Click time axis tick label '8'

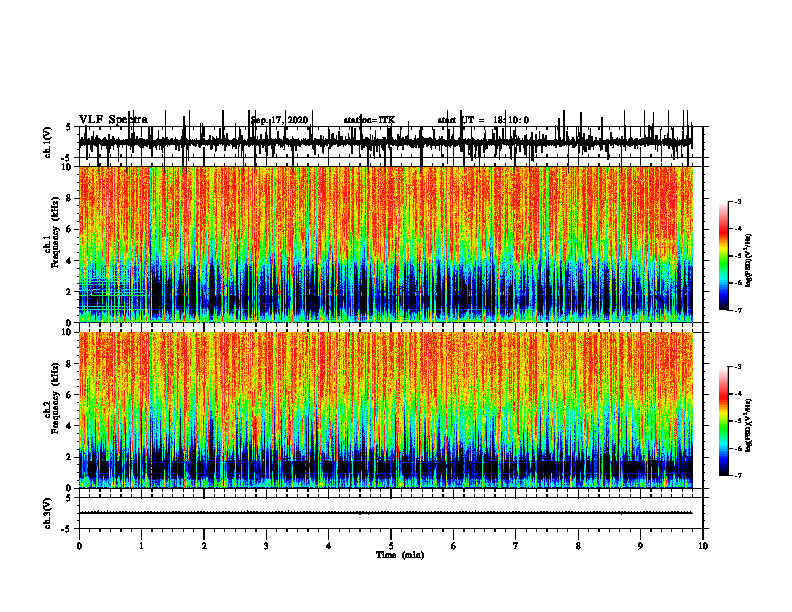coord(578,546)
